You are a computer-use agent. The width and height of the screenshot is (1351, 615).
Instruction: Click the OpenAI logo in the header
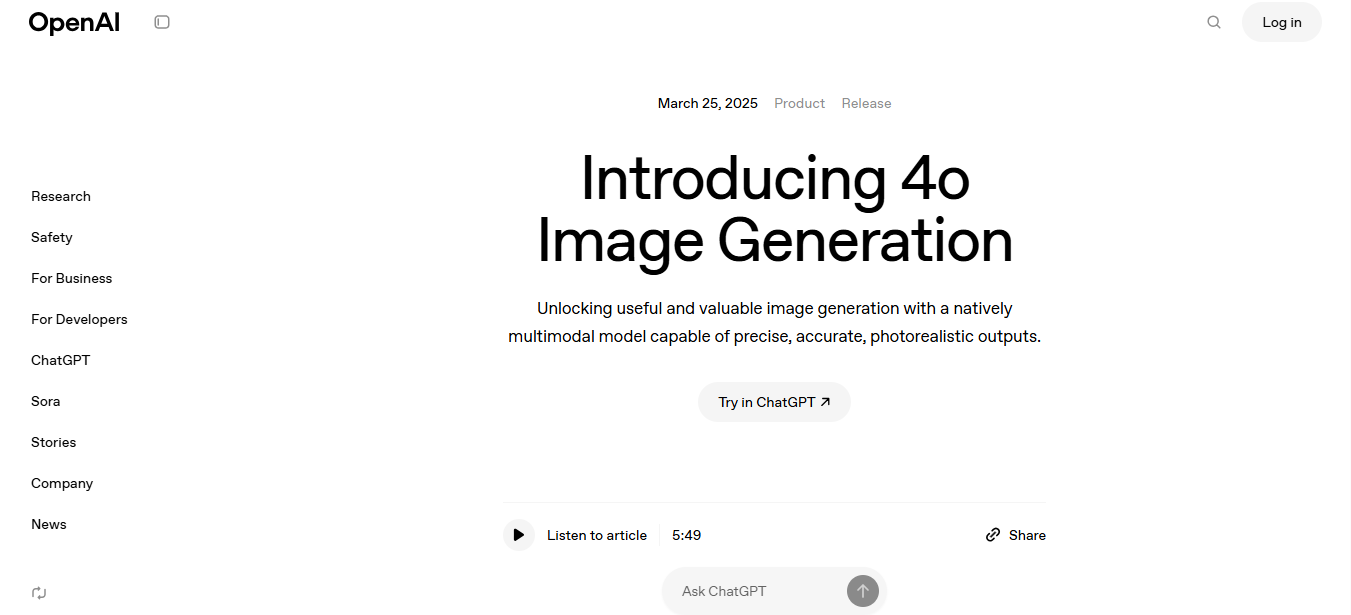[74, 22]
